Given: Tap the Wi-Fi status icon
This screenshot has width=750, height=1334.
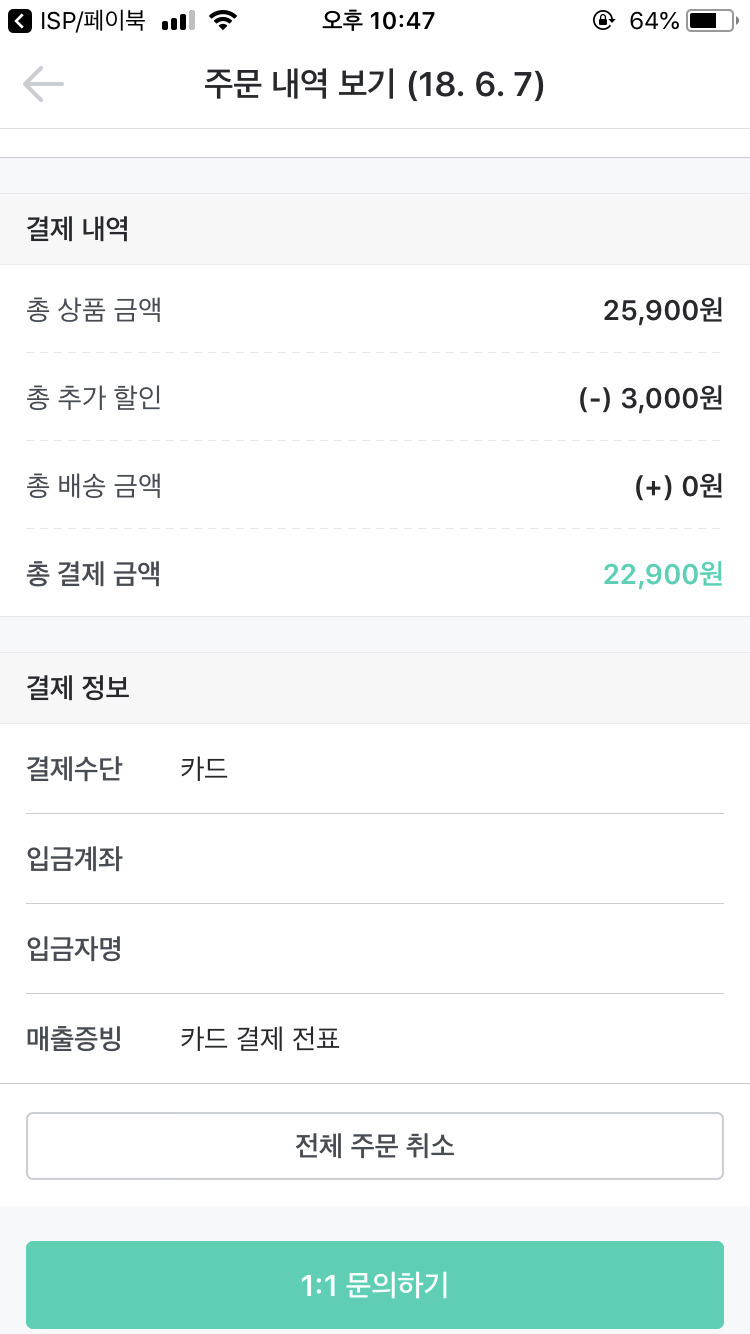Looking at the screenshot, I should point(224,20).
